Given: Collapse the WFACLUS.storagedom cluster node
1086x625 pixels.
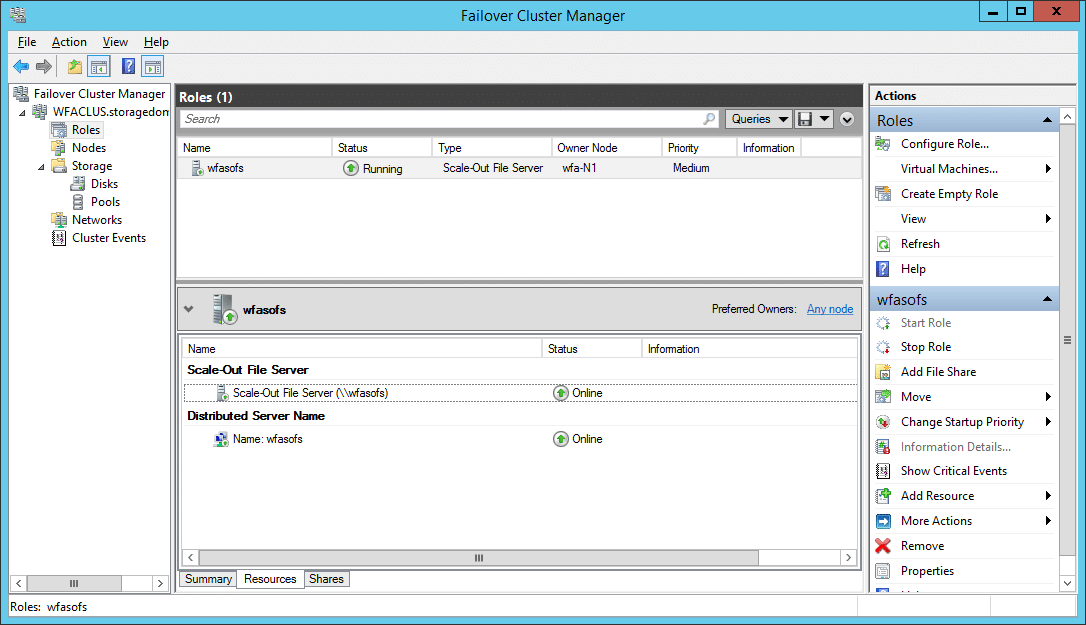Looking at the screenshot, I should coord(22,112).
